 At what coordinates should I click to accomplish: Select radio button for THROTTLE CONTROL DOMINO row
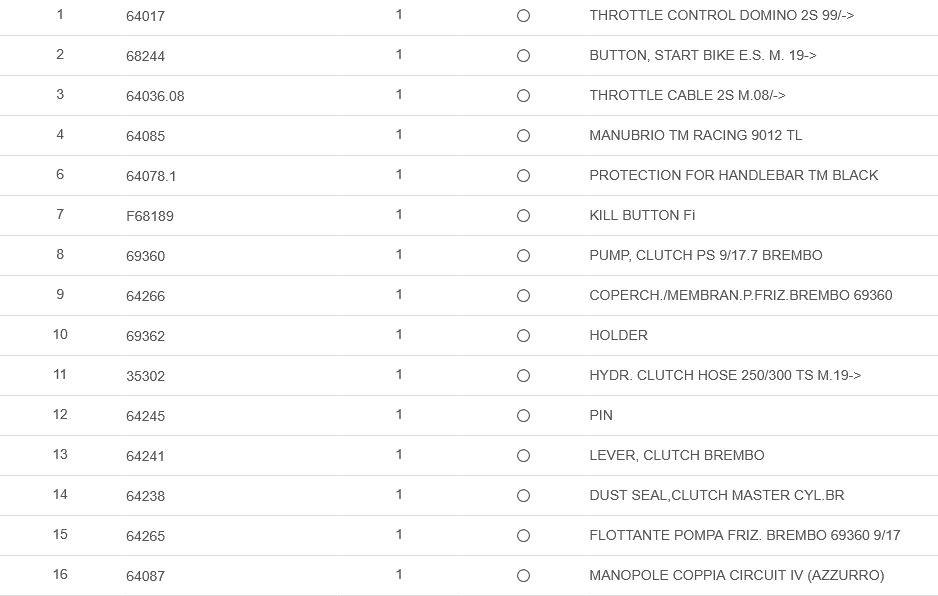coord(523,16)
